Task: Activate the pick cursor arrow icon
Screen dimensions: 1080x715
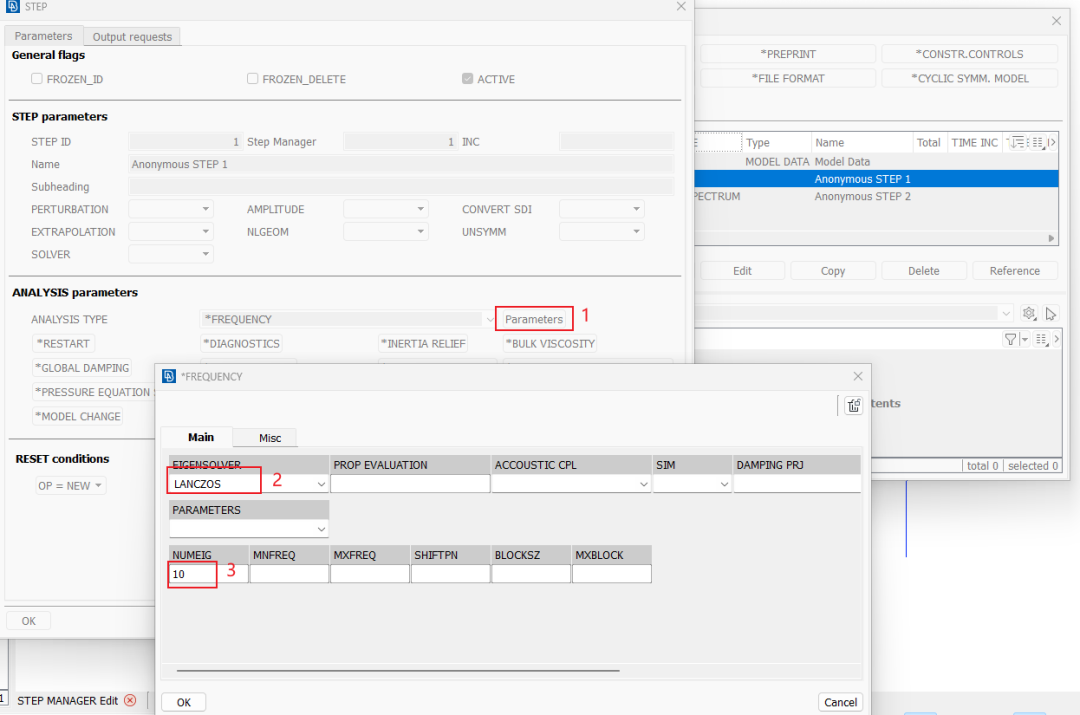Action: (x=1050, y=313)
